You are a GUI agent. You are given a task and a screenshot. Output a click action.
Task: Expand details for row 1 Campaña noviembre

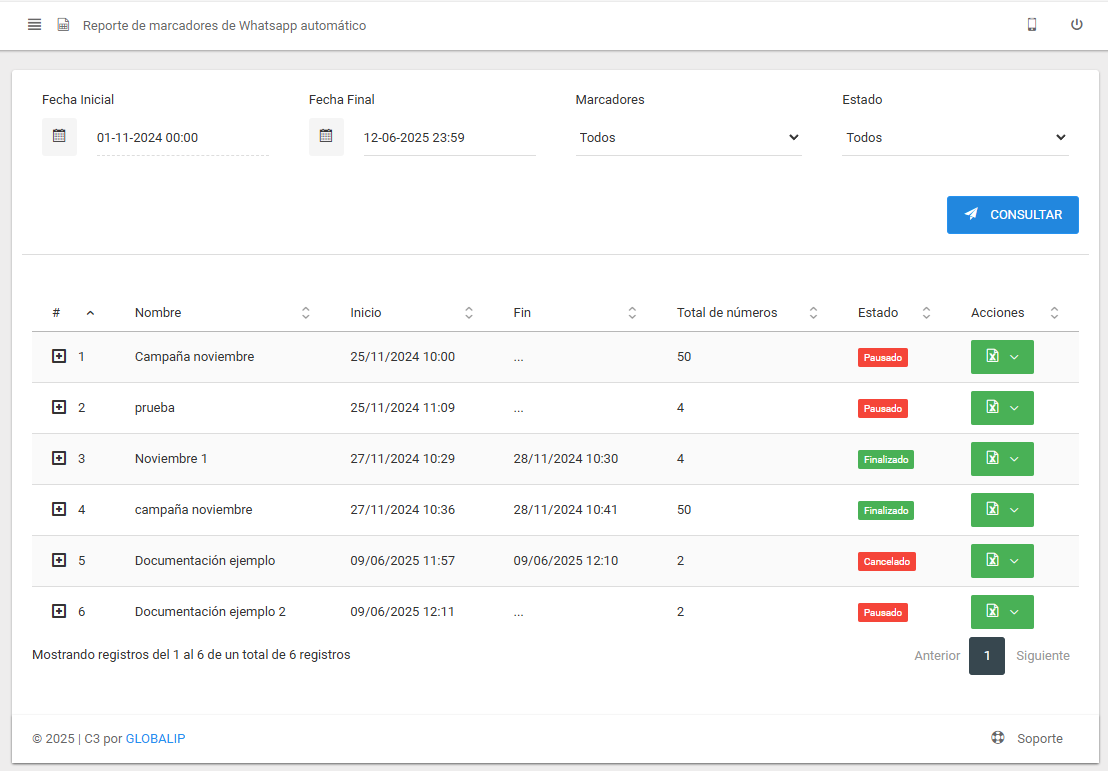click(x=59, y=356)
